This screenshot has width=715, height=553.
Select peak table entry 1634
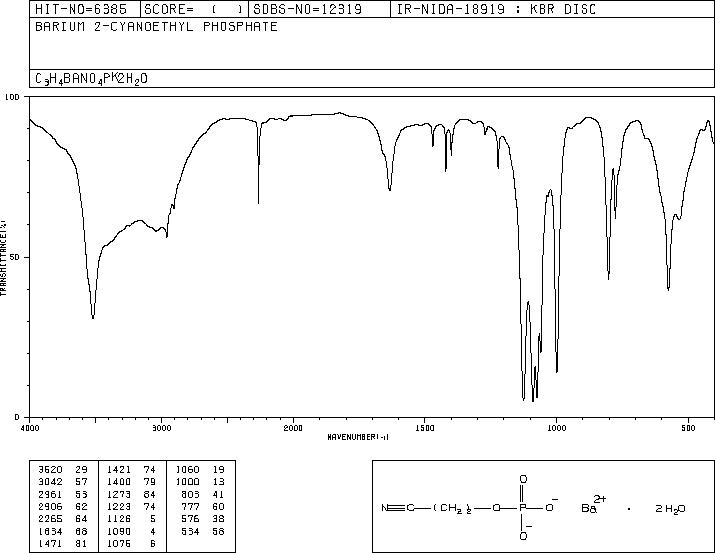[63, 532]
